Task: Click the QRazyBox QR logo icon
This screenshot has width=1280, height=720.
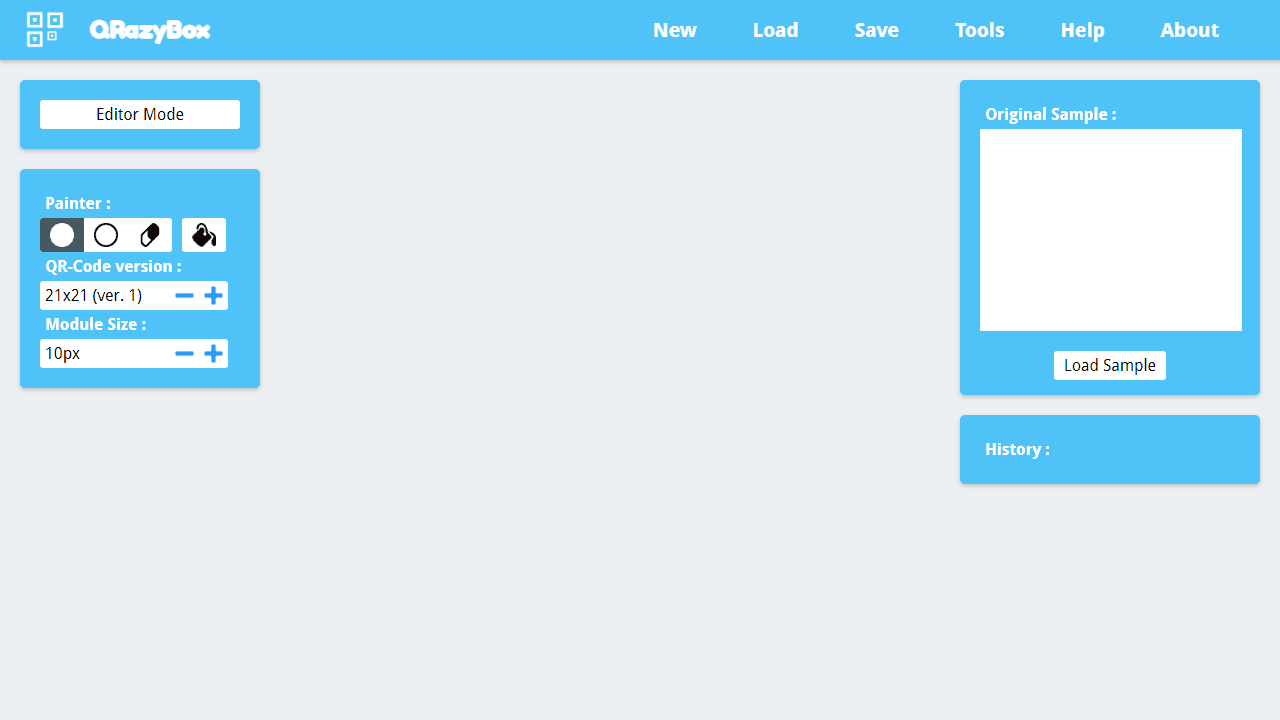Action: (x=45, y=30)
